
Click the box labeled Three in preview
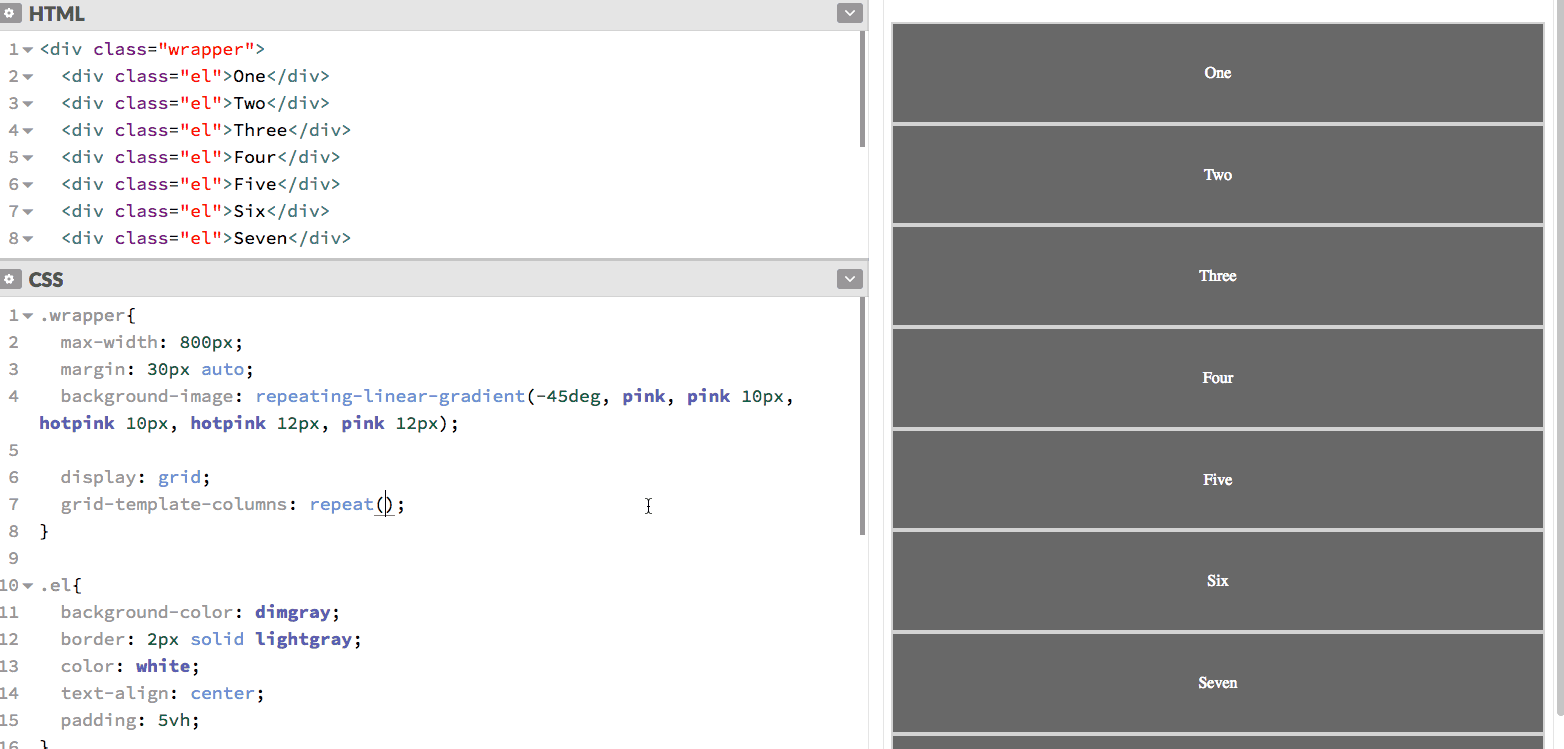pyautogui.click(x=1217, y=276)
